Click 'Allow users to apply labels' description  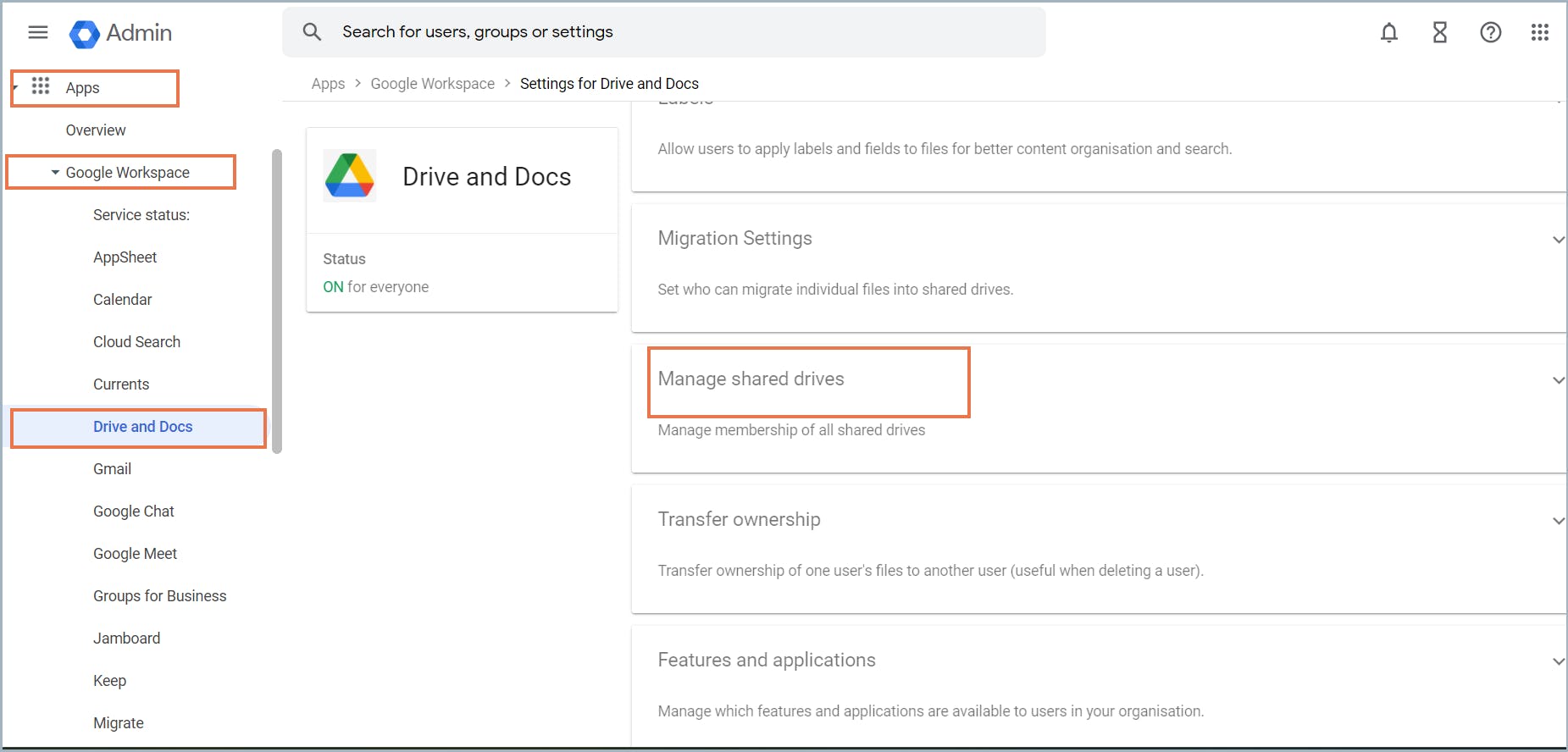tap(945, 149)
